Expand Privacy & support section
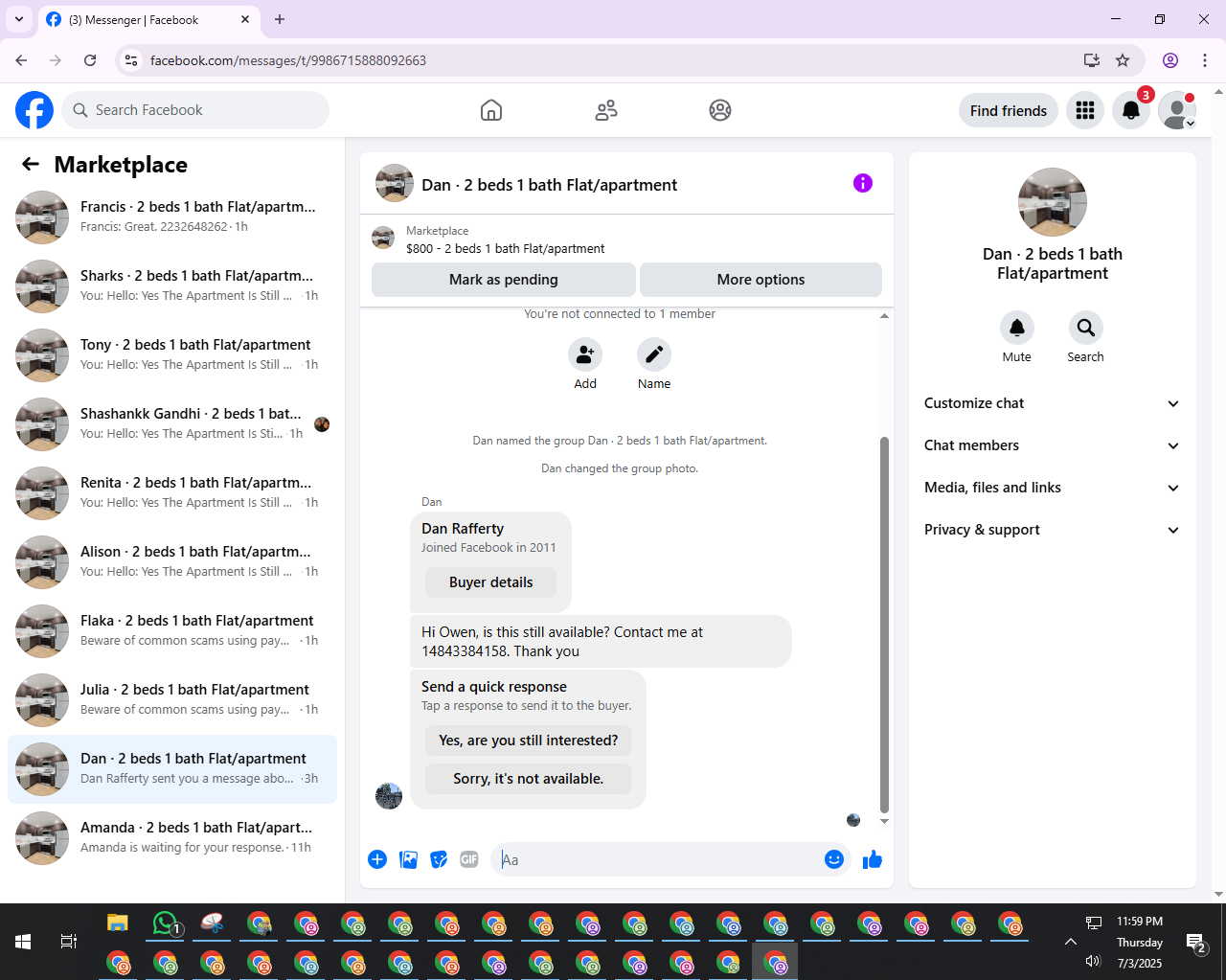Image resolution: width=1226 pixels, height=980 pixels. [x=1053, y=530]
